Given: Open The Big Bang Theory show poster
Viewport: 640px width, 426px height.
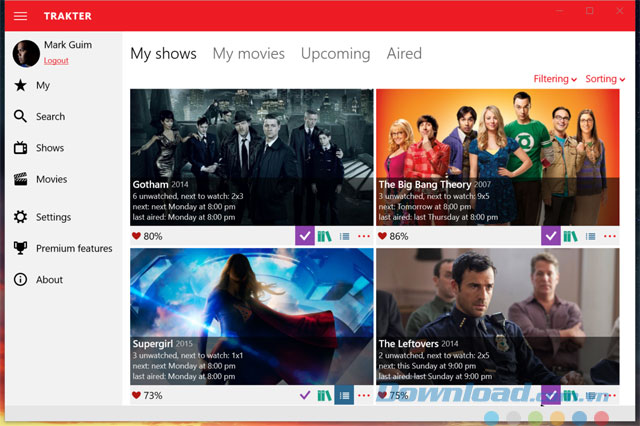Looking at the screenshot, I should point(498,157).
